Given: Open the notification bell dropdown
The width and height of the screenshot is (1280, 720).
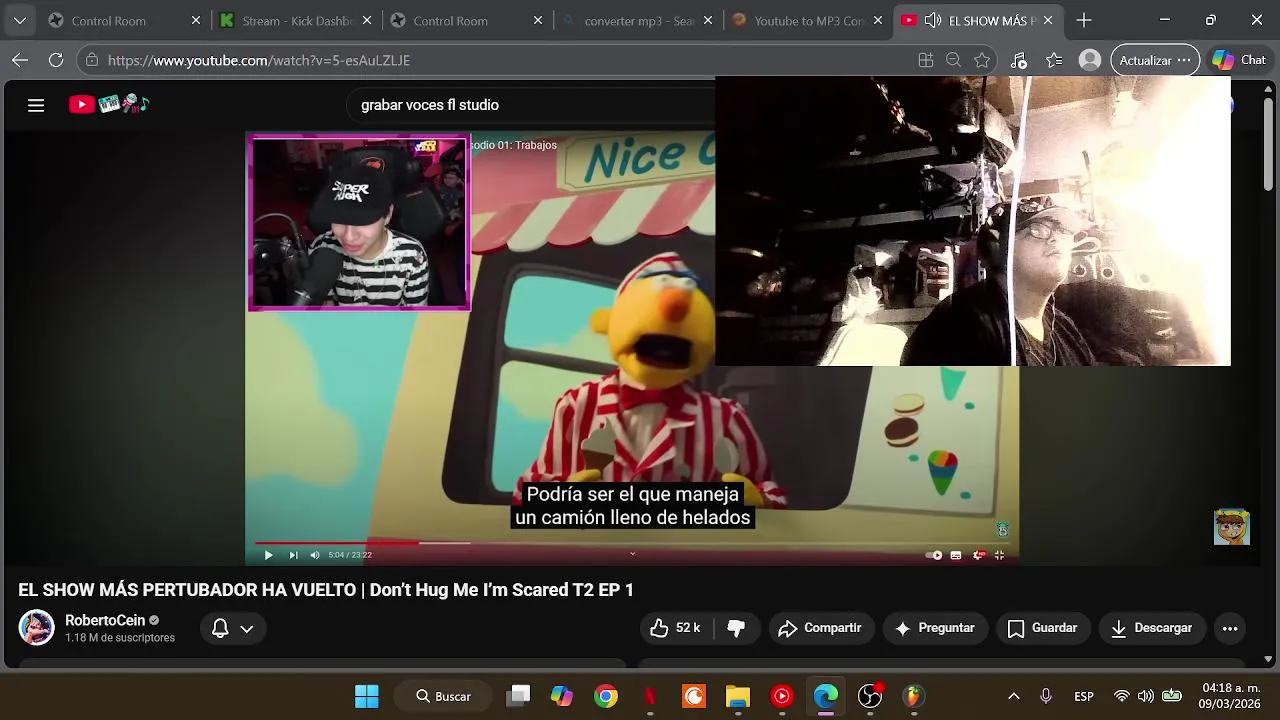Looking at the screenshot, I should click(232, 628).
